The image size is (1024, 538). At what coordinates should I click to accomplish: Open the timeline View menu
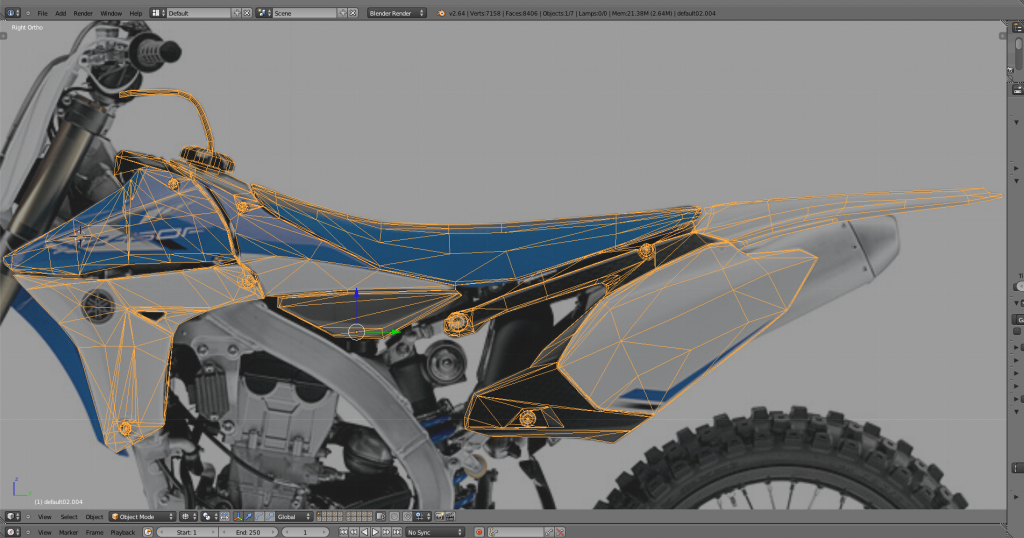click(x=44, y=532)
